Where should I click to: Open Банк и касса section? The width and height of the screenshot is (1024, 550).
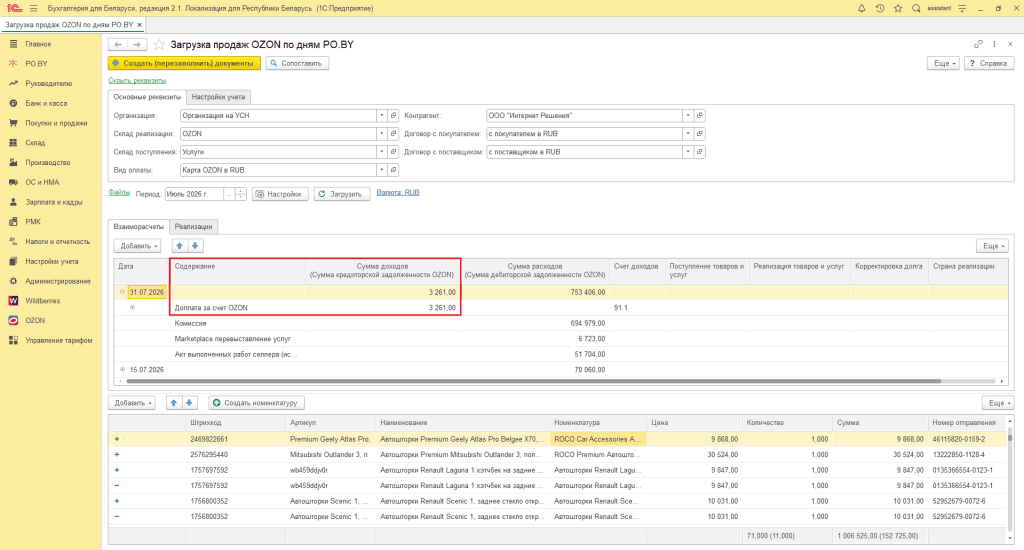coord(46,103)
